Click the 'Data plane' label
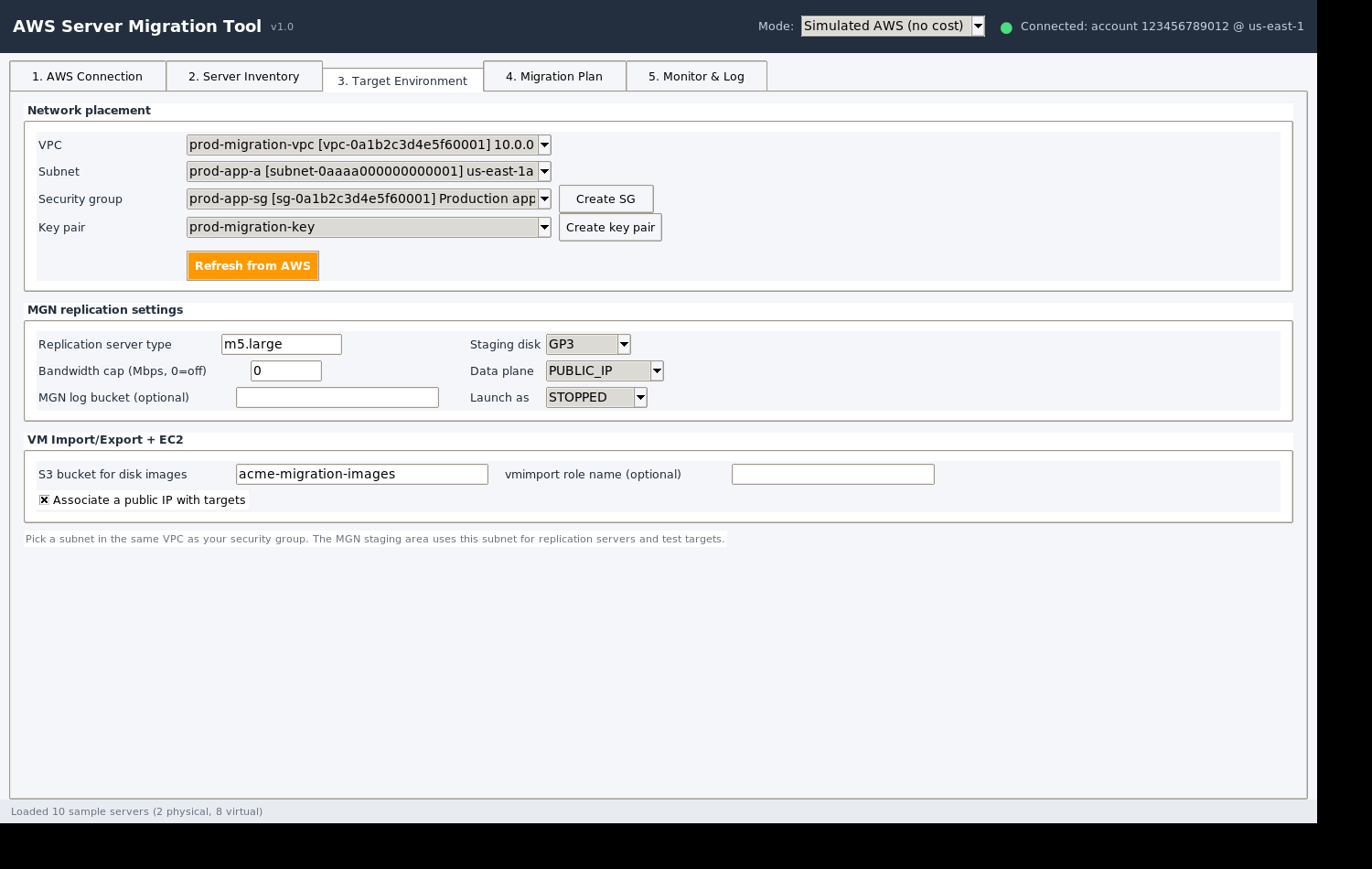Screen dimensions: 1372x869 pyautogui.click(x=501, y=370)
